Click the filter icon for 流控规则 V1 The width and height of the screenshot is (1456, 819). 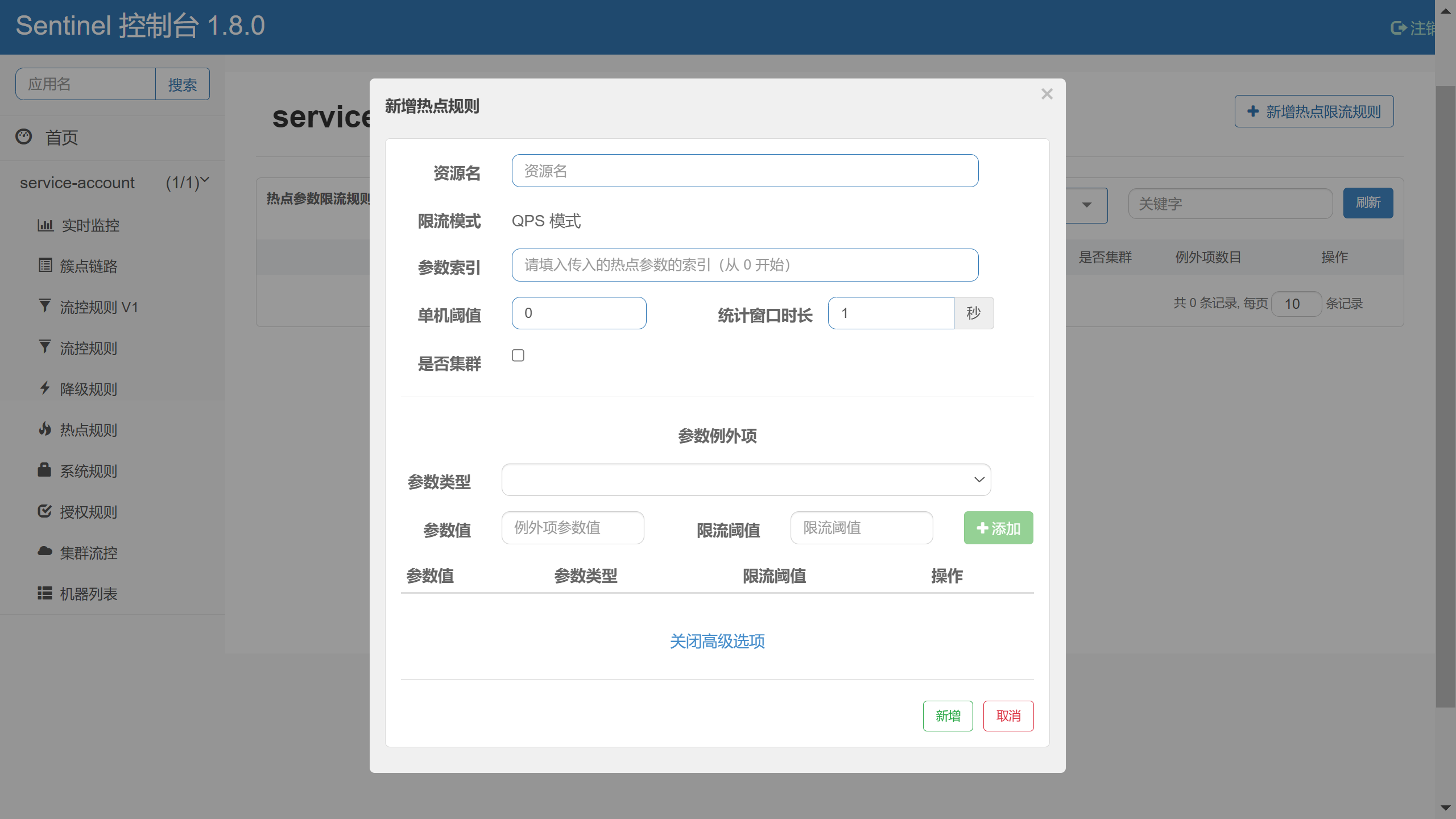[x=45, y=306]
